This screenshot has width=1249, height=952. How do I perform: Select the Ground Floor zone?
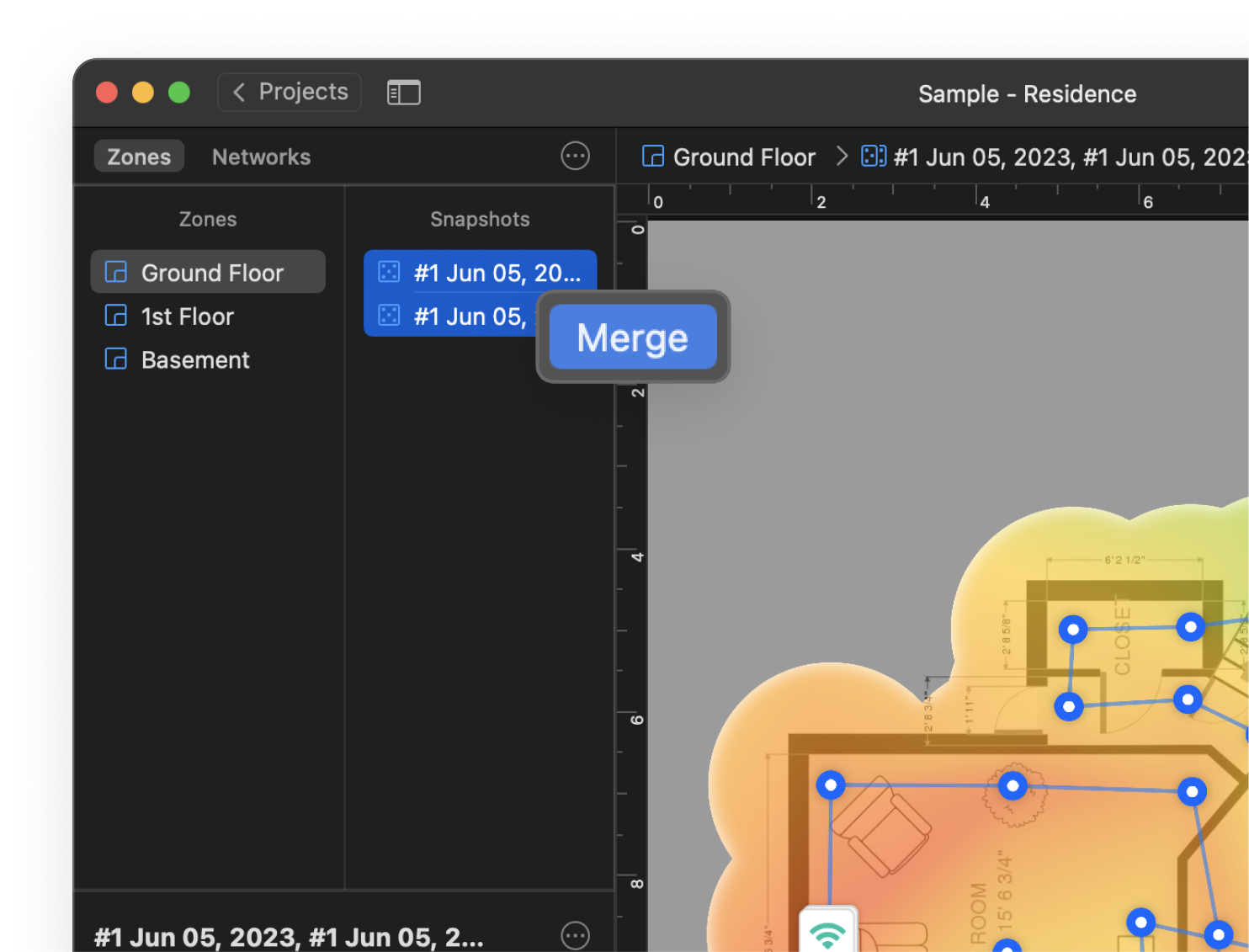[211, 273]
